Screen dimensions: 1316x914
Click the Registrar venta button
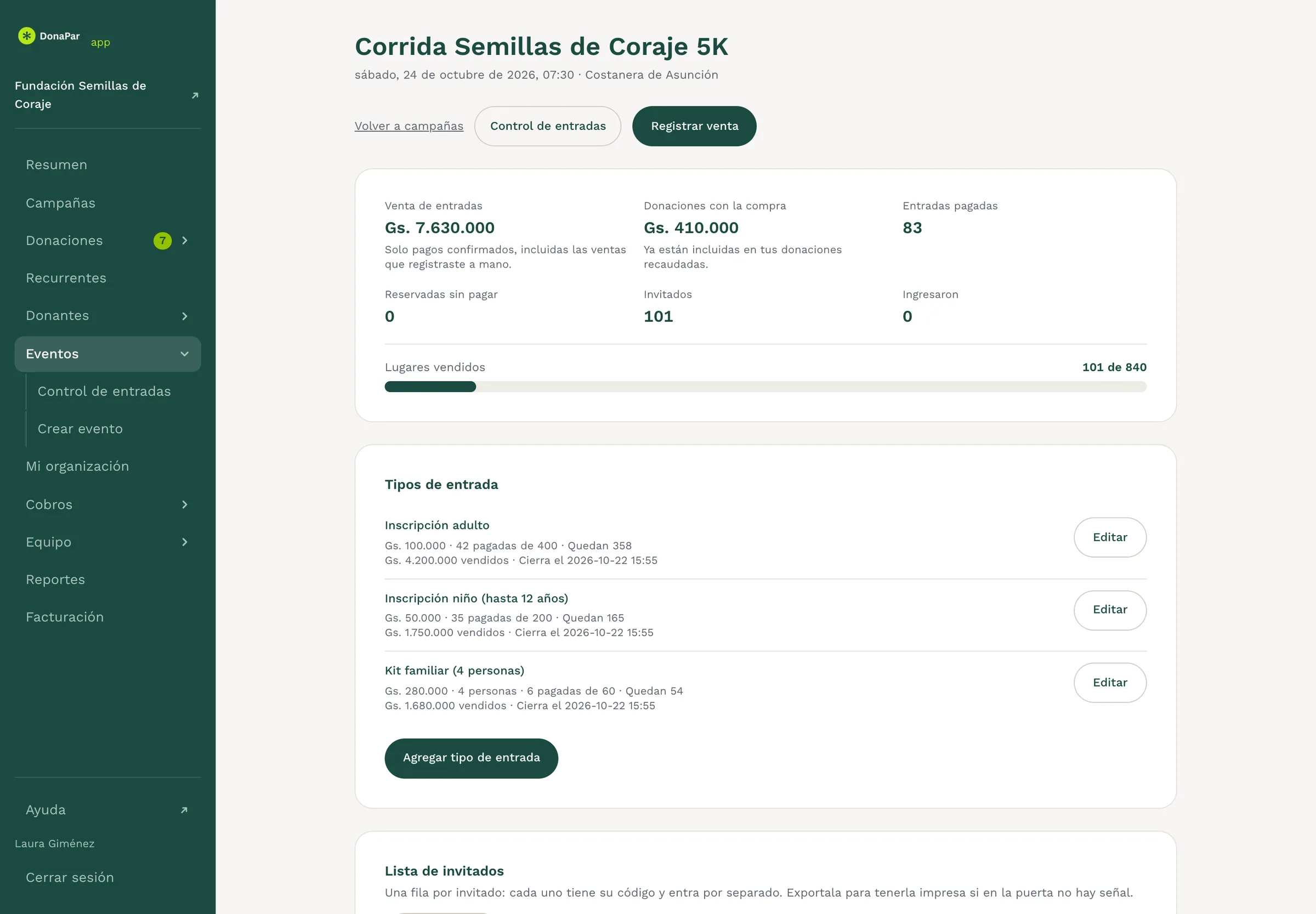point(694,126)
